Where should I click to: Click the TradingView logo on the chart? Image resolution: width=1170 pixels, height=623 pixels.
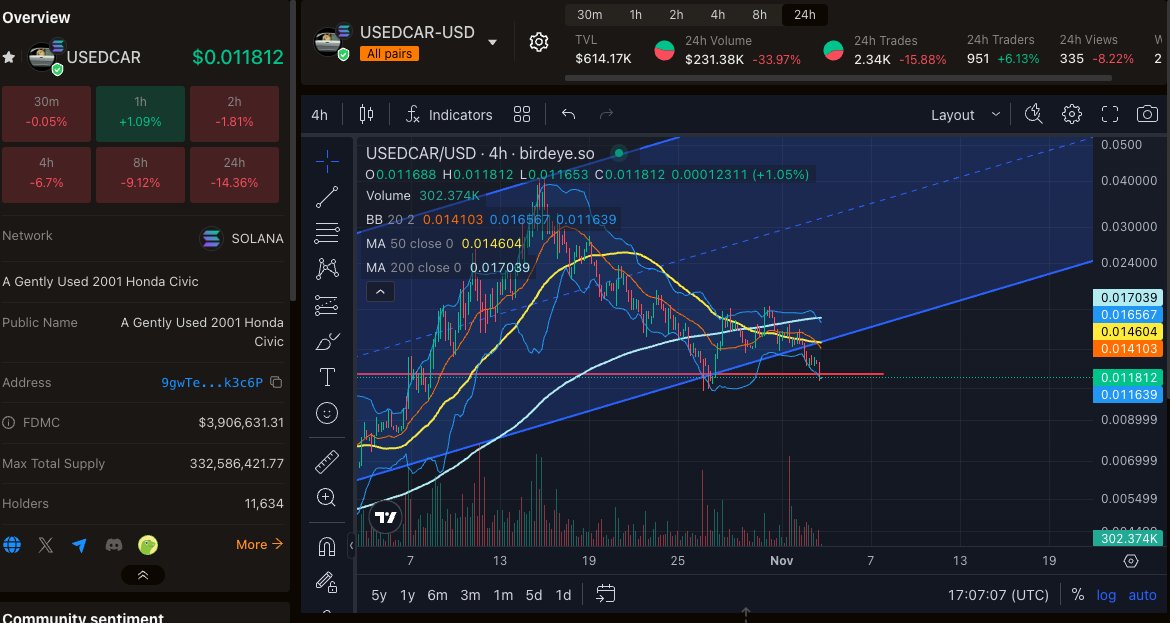pyautogui.click(x=385, y=517)
